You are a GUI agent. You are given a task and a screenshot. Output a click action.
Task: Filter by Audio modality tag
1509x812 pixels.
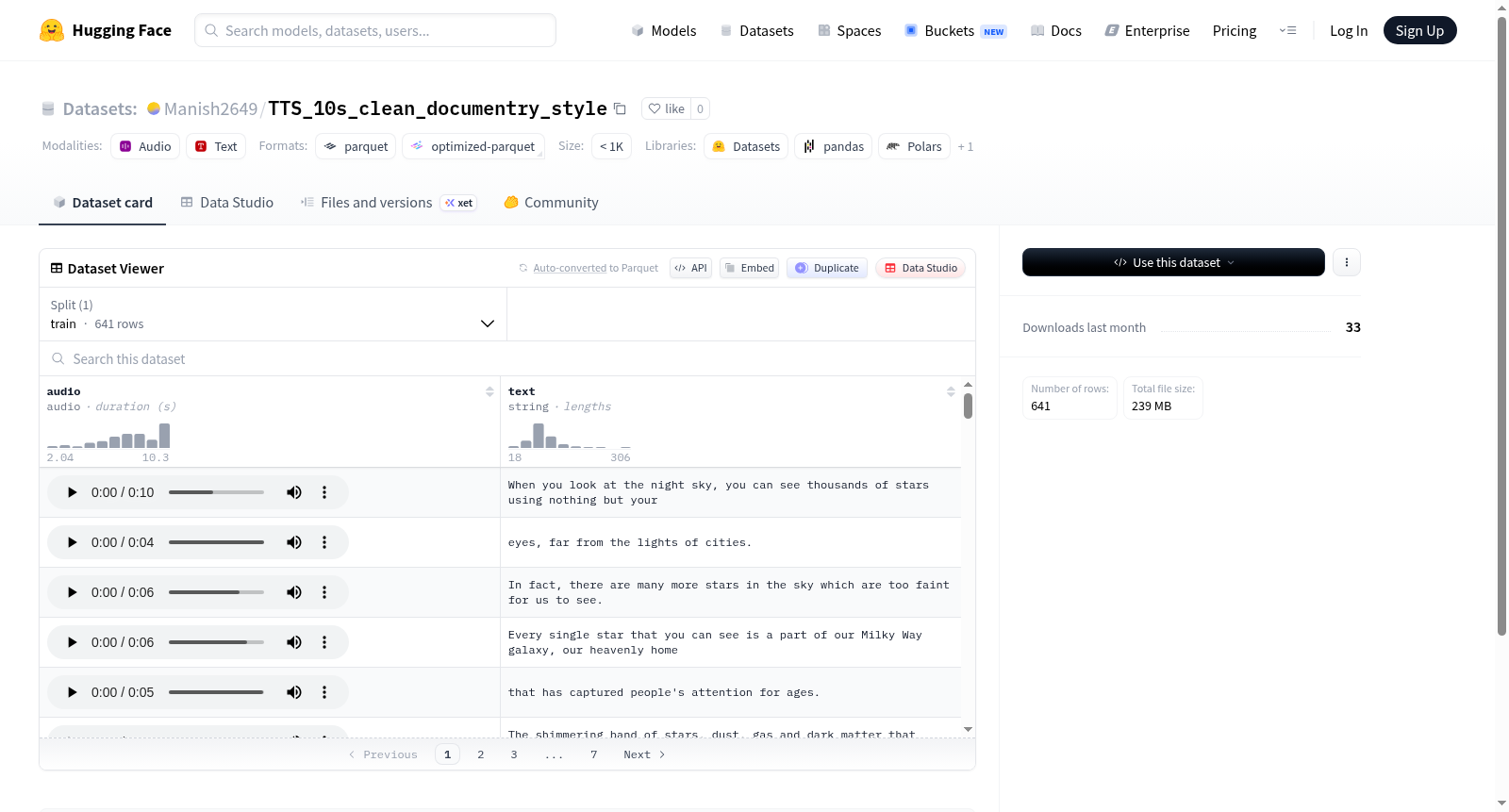[x=145, y=146]
